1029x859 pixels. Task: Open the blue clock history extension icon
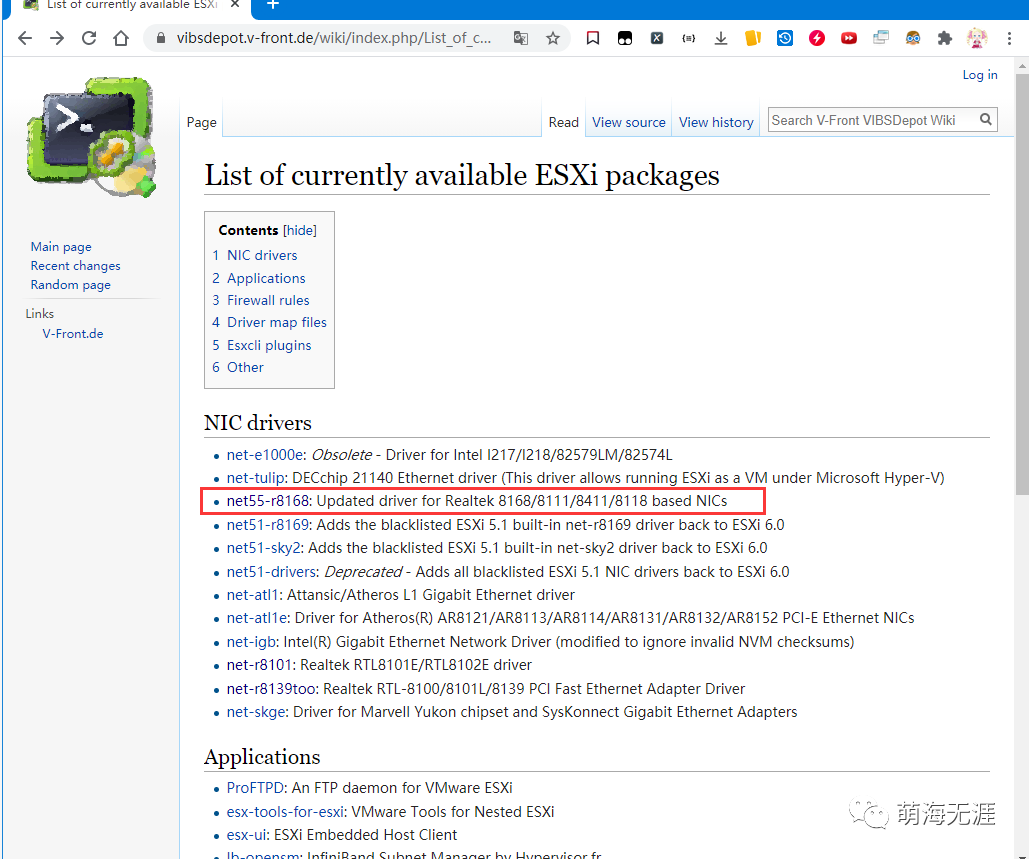click(x=785, y=38)
